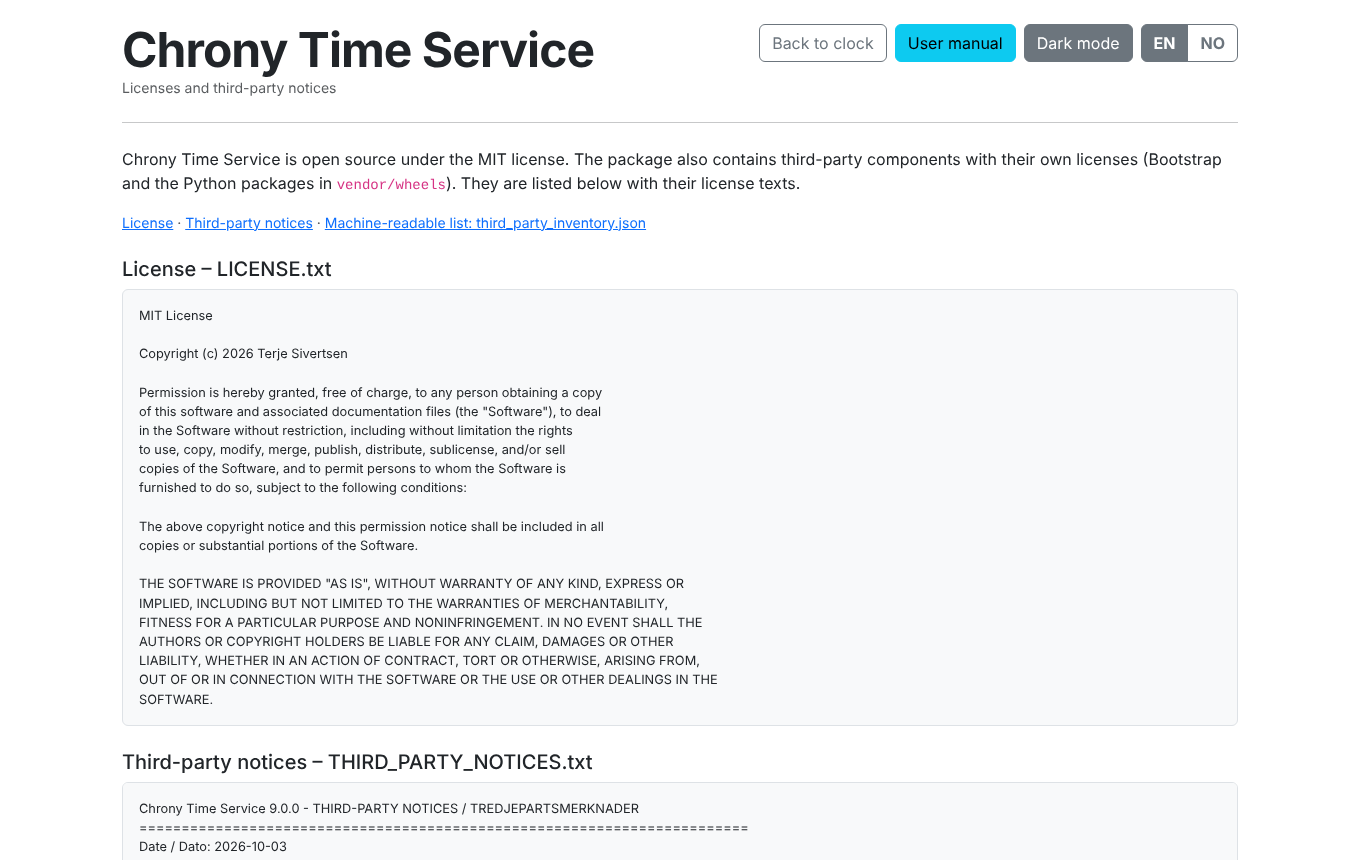Click line starting 'Permission is hereby granted'
Screen dimensions: 1360x860
(x=370, y=393)
